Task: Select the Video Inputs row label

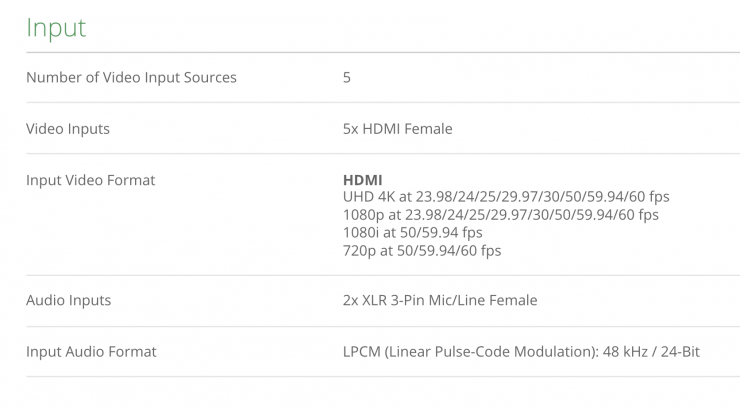Action: [x=68, y=129]
